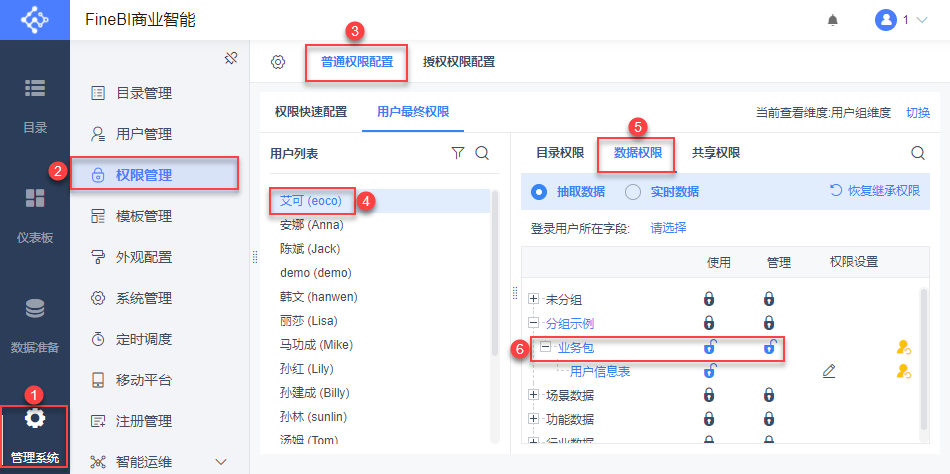Expand the 智能运维 menu chevron

[221, 461]
